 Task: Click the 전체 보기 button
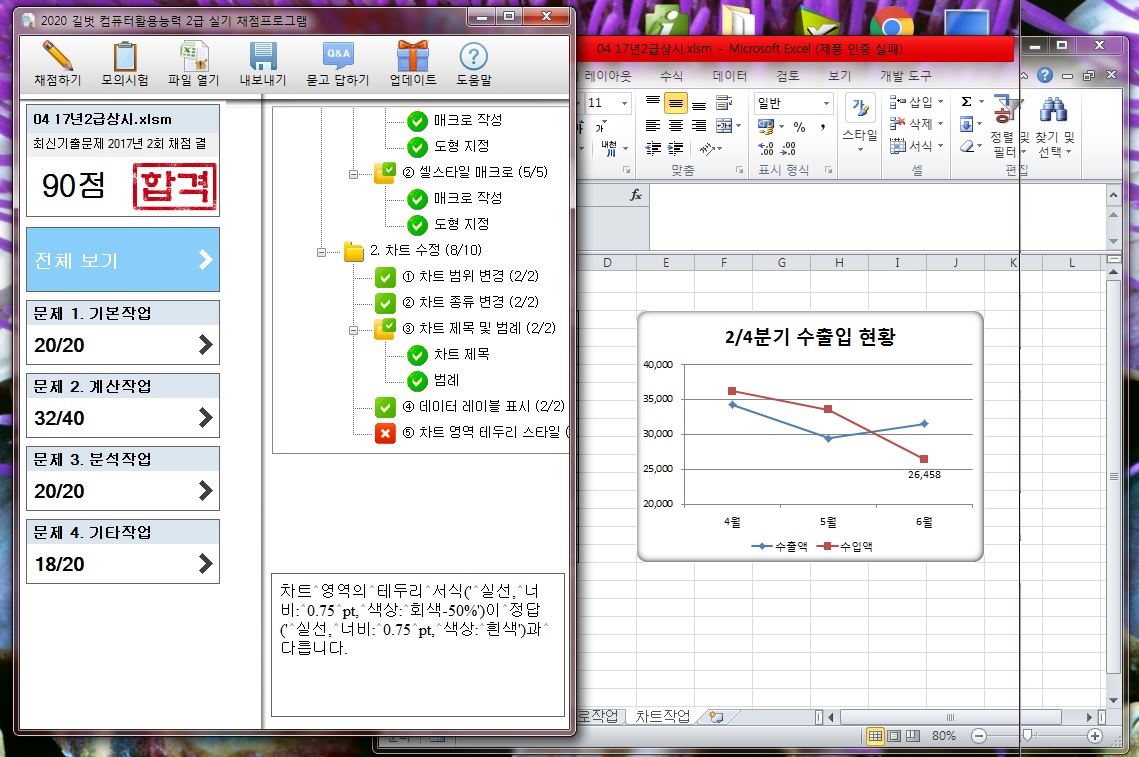pos(123,260)
